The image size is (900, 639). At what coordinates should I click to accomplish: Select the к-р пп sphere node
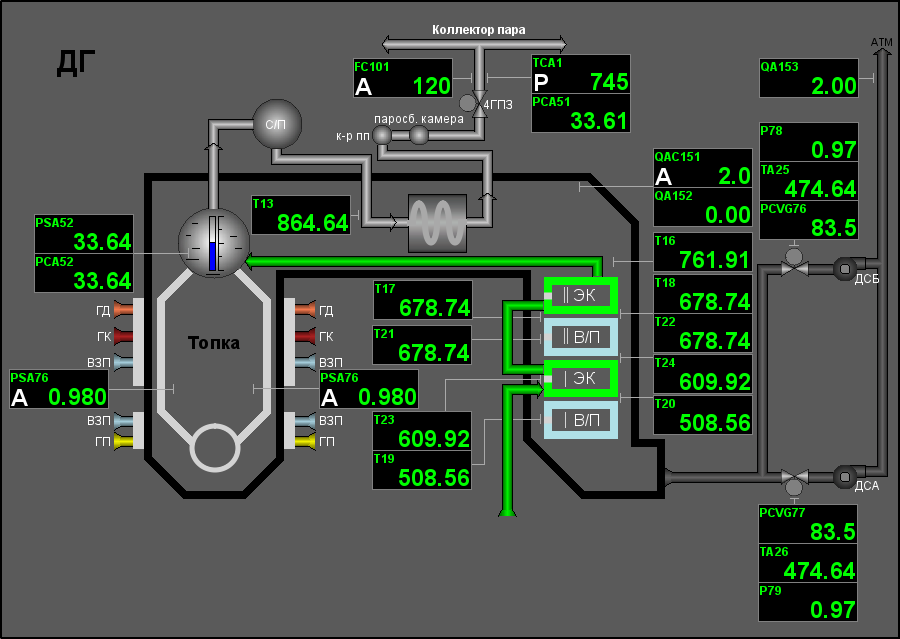click(382, 135)
